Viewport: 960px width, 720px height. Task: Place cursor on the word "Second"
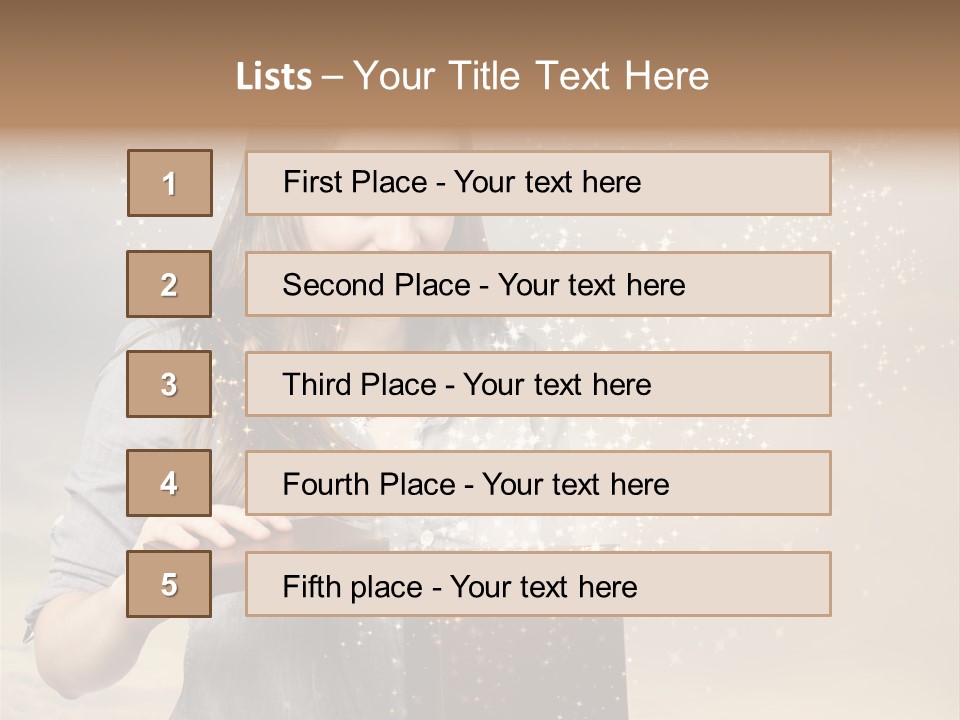[325, 285]
